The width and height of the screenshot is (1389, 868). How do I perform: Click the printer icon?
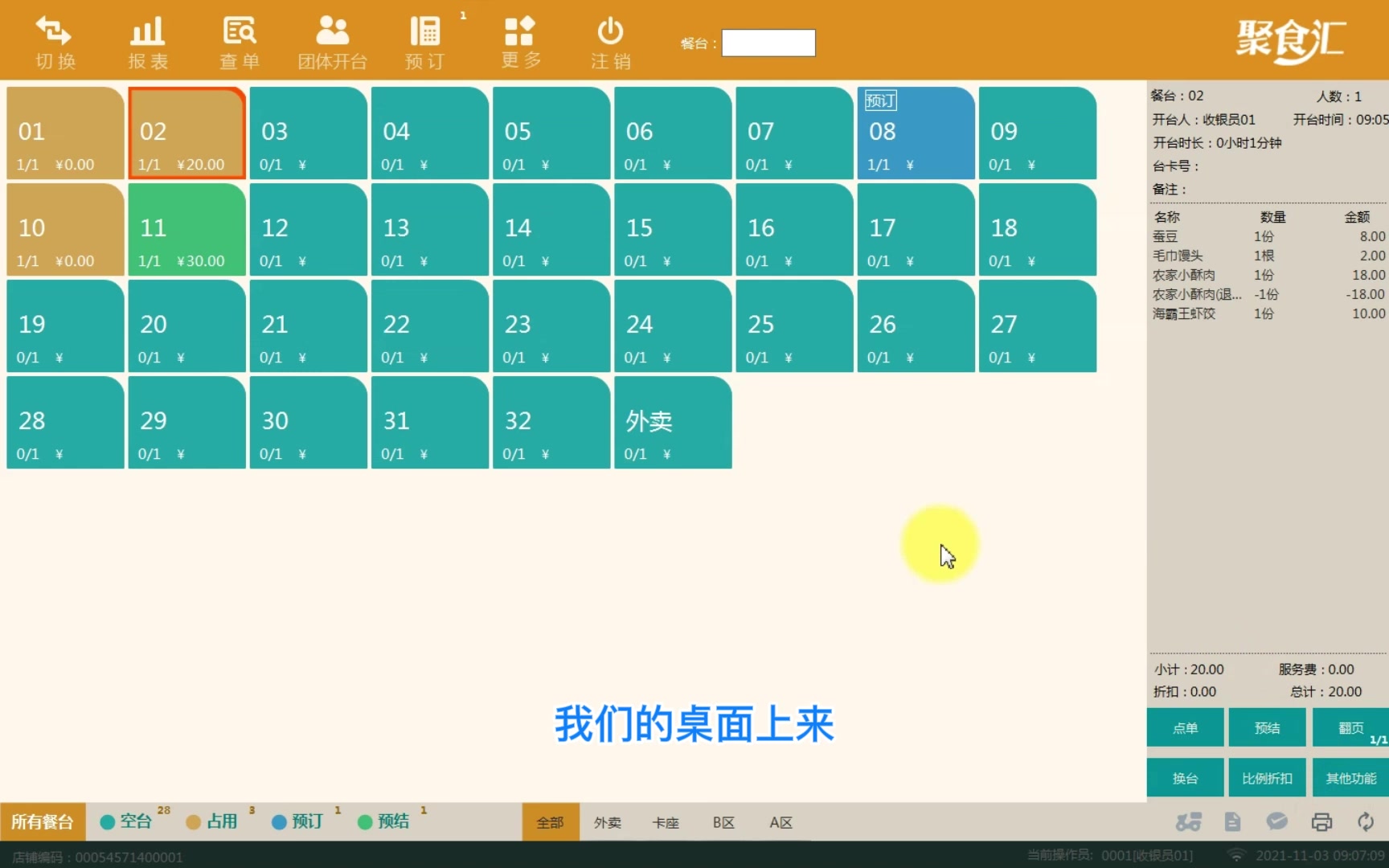click(x=1321, y=821)
